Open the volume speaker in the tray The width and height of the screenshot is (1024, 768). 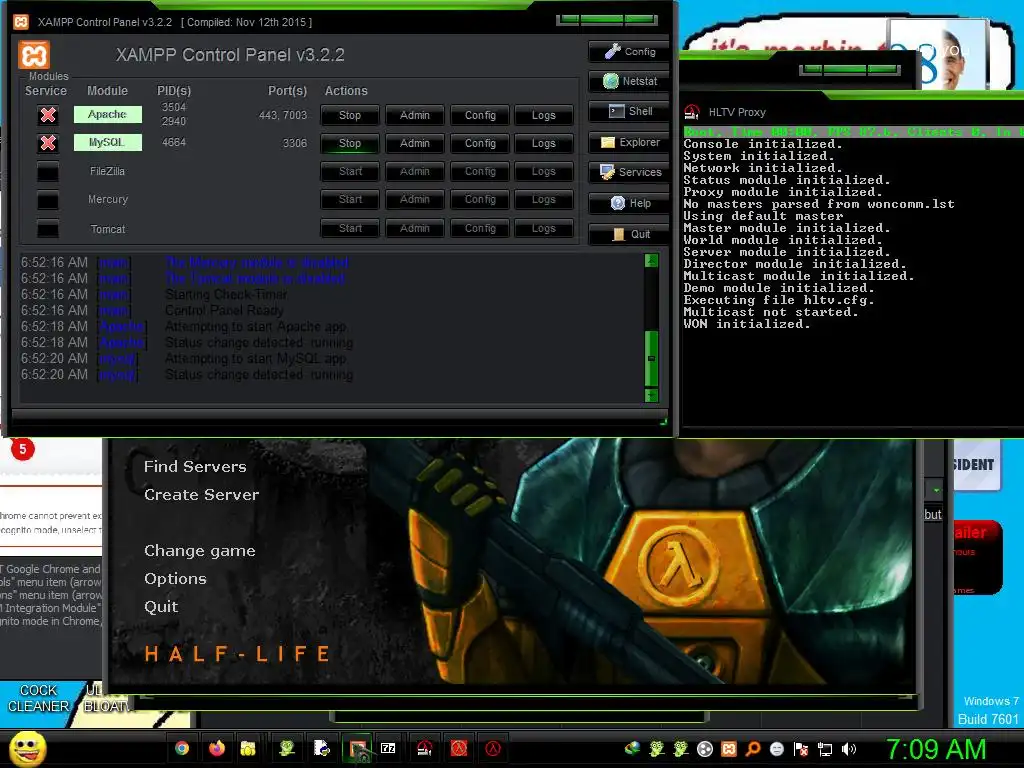pos(849,749)
